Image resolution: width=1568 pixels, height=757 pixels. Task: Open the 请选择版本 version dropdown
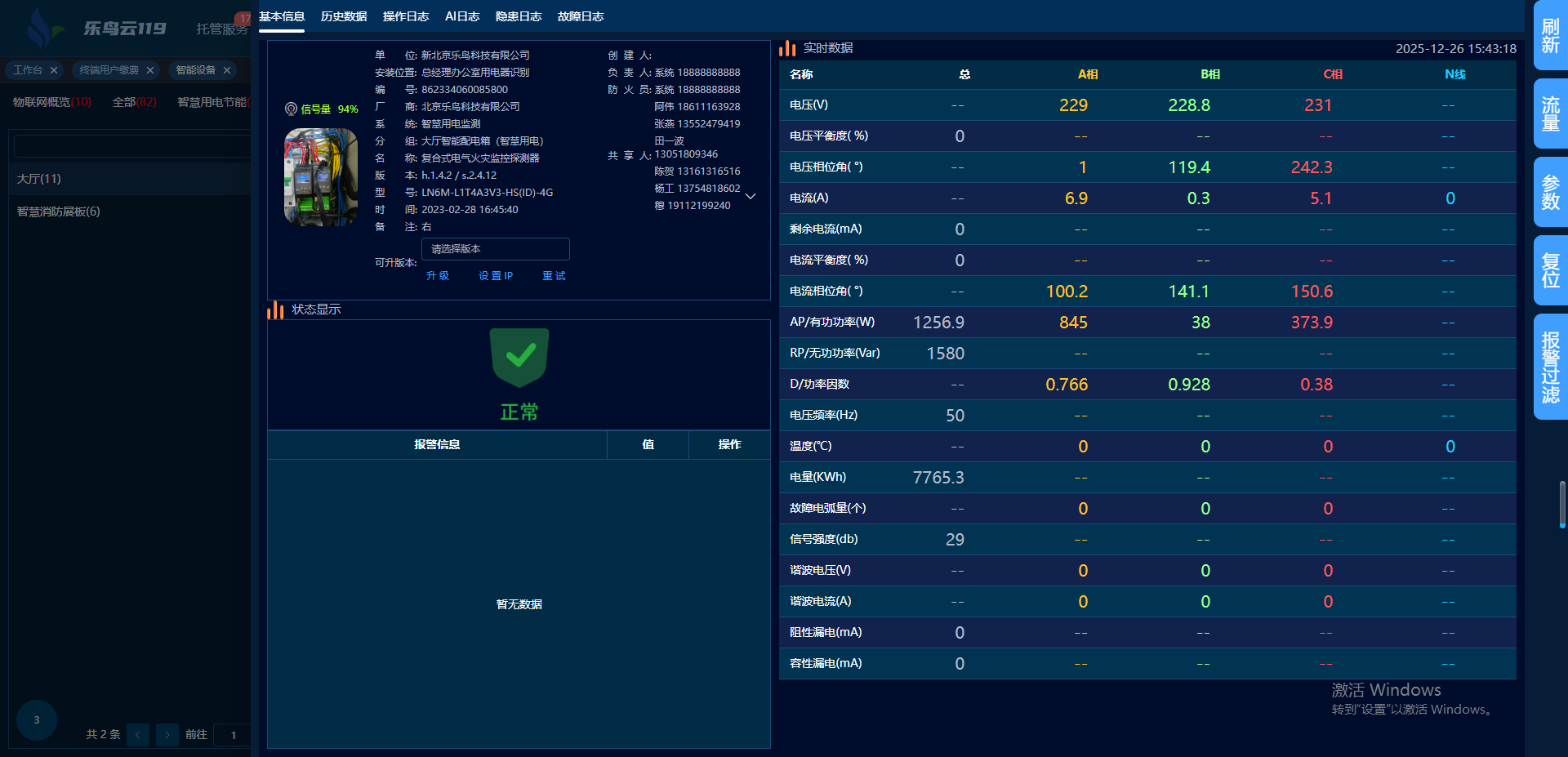click(495, 249)
